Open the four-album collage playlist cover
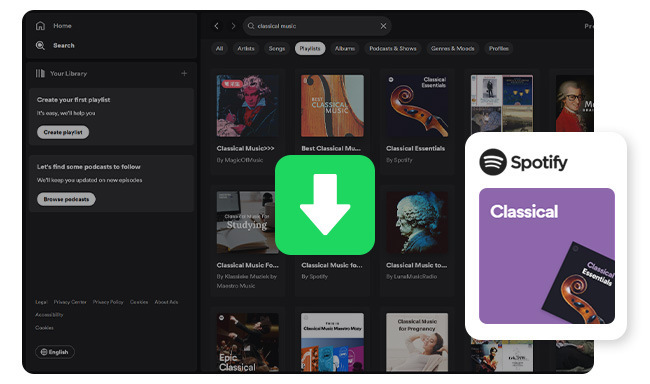 [x=502, y=103]
